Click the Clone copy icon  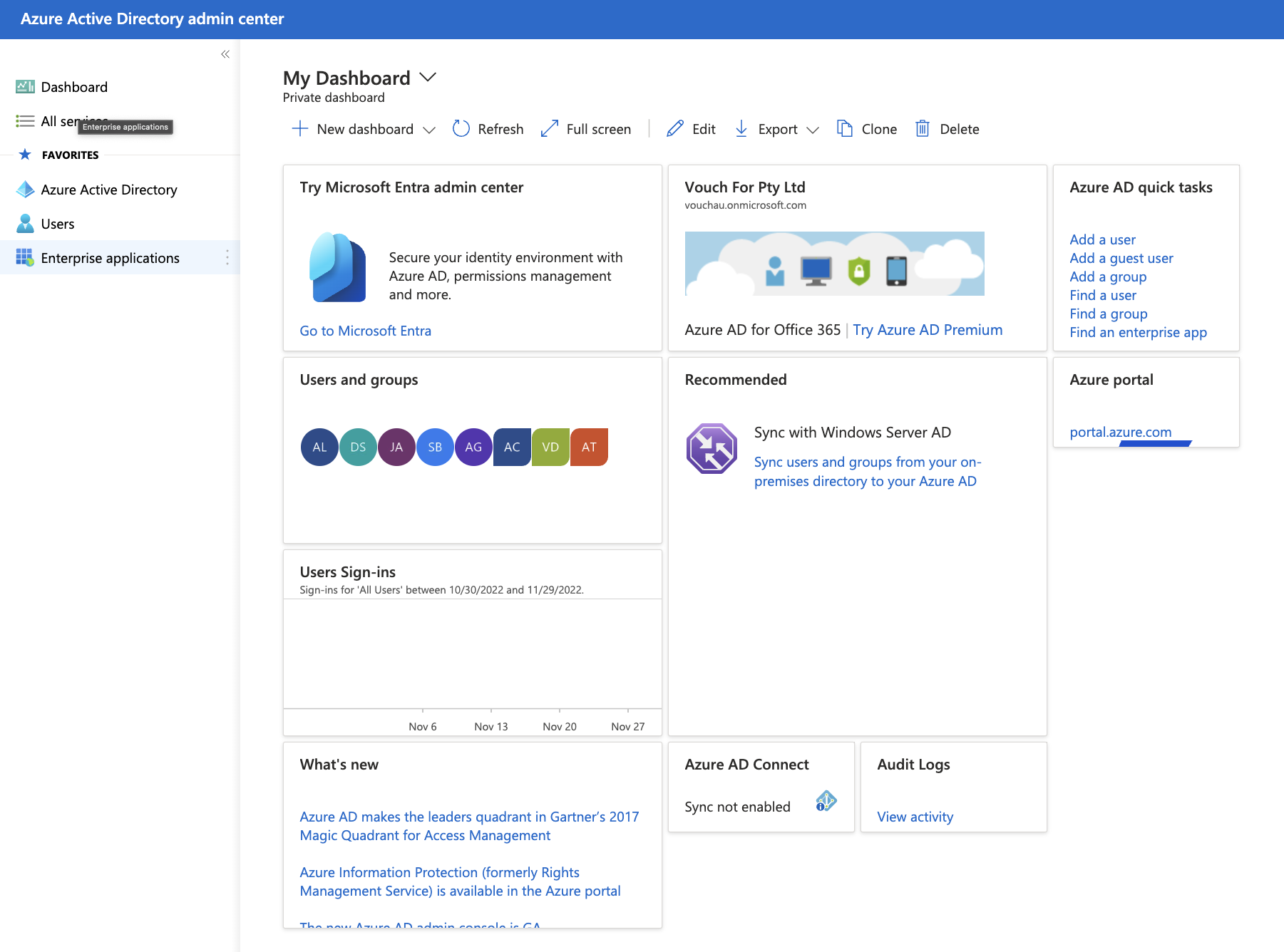point(845,128)
